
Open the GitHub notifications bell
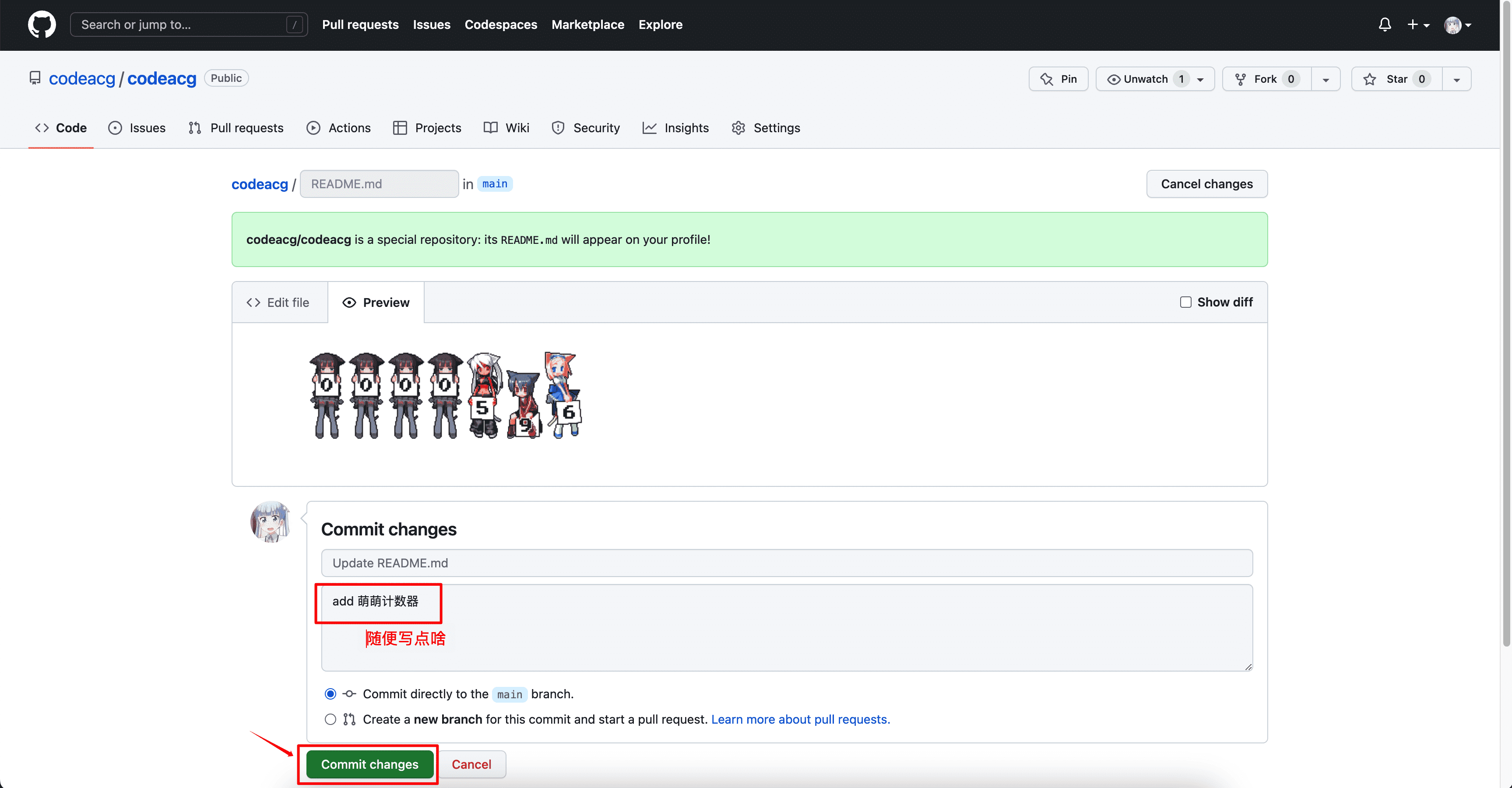[1385, 25]
